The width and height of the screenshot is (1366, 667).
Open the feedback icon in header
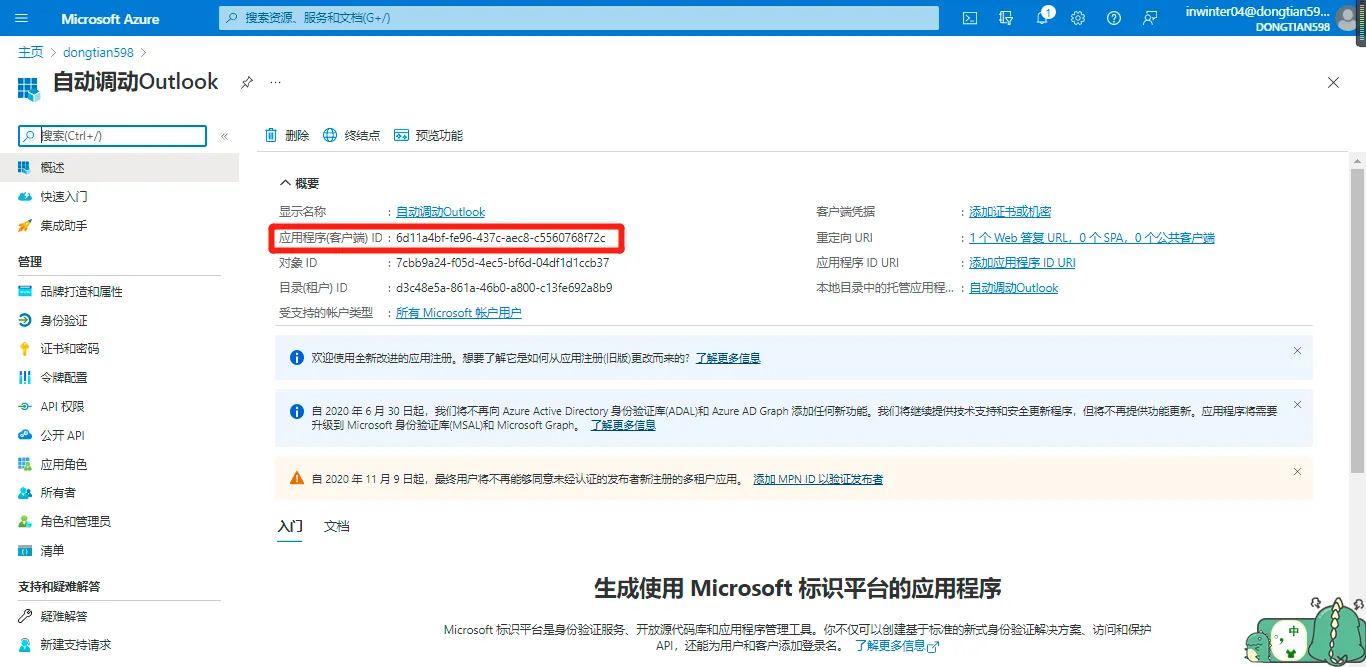tap(1150, 18)
